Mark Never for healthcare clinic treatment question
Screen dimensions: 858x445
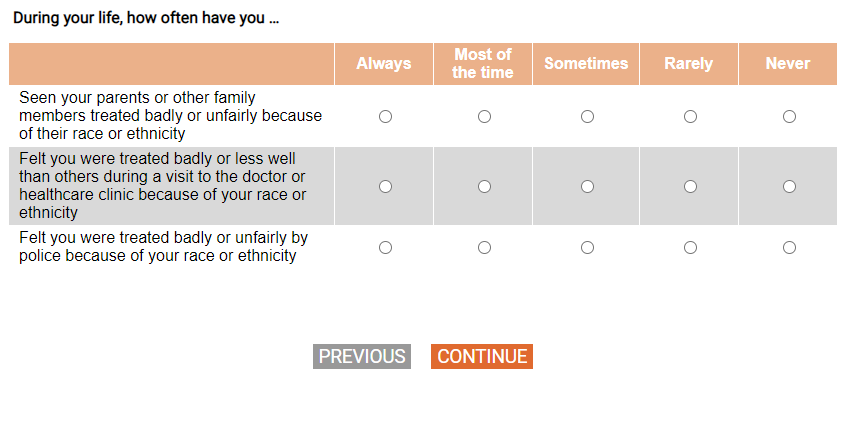[789, 186]
